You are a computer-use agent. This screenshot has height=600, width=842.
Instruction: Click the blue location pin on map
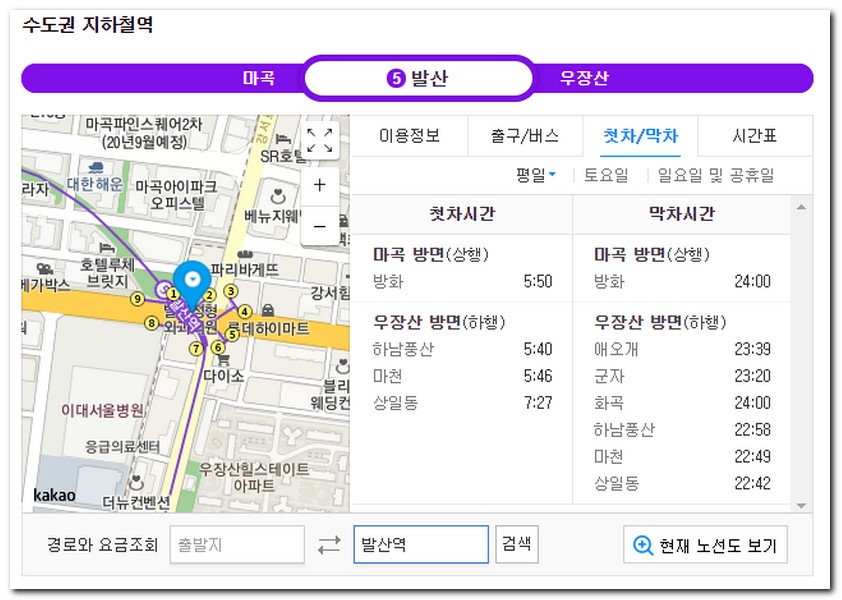(x=190, y=281)
